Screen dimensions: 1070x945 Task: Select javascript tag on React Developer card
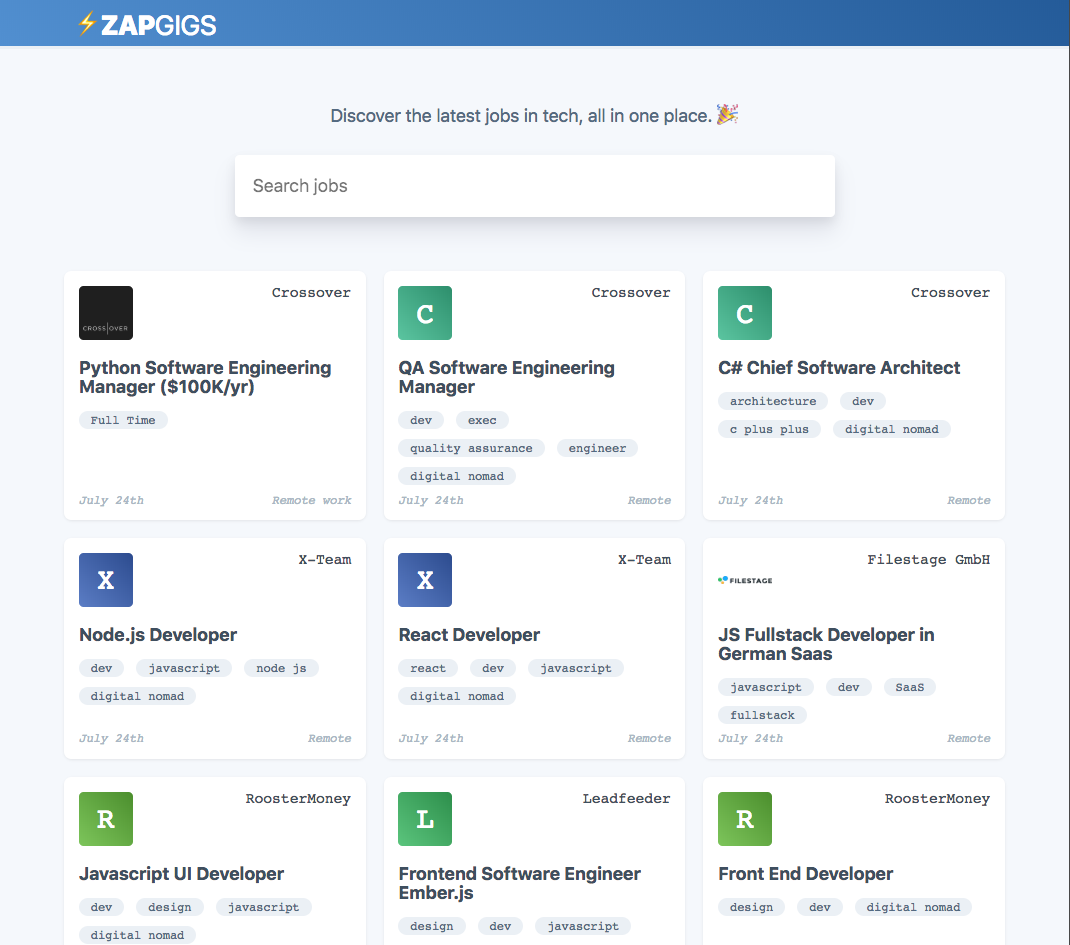tap(575, 668)
